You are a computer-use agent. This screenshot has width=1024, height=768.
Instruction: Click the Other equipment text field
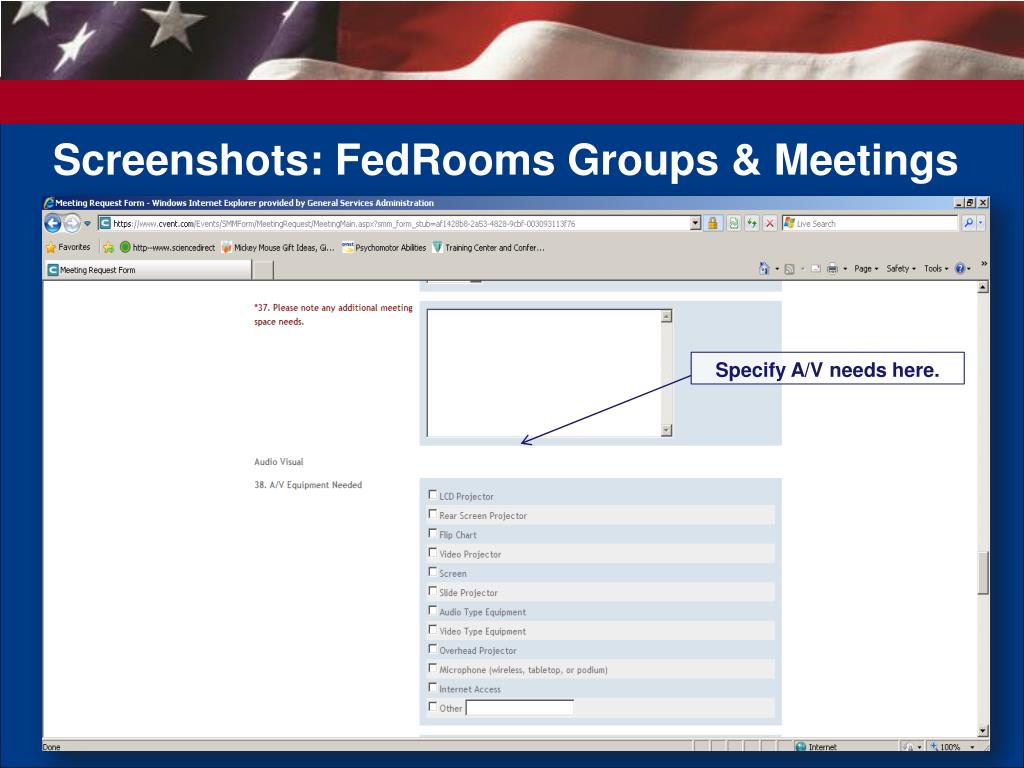(520, 707)
